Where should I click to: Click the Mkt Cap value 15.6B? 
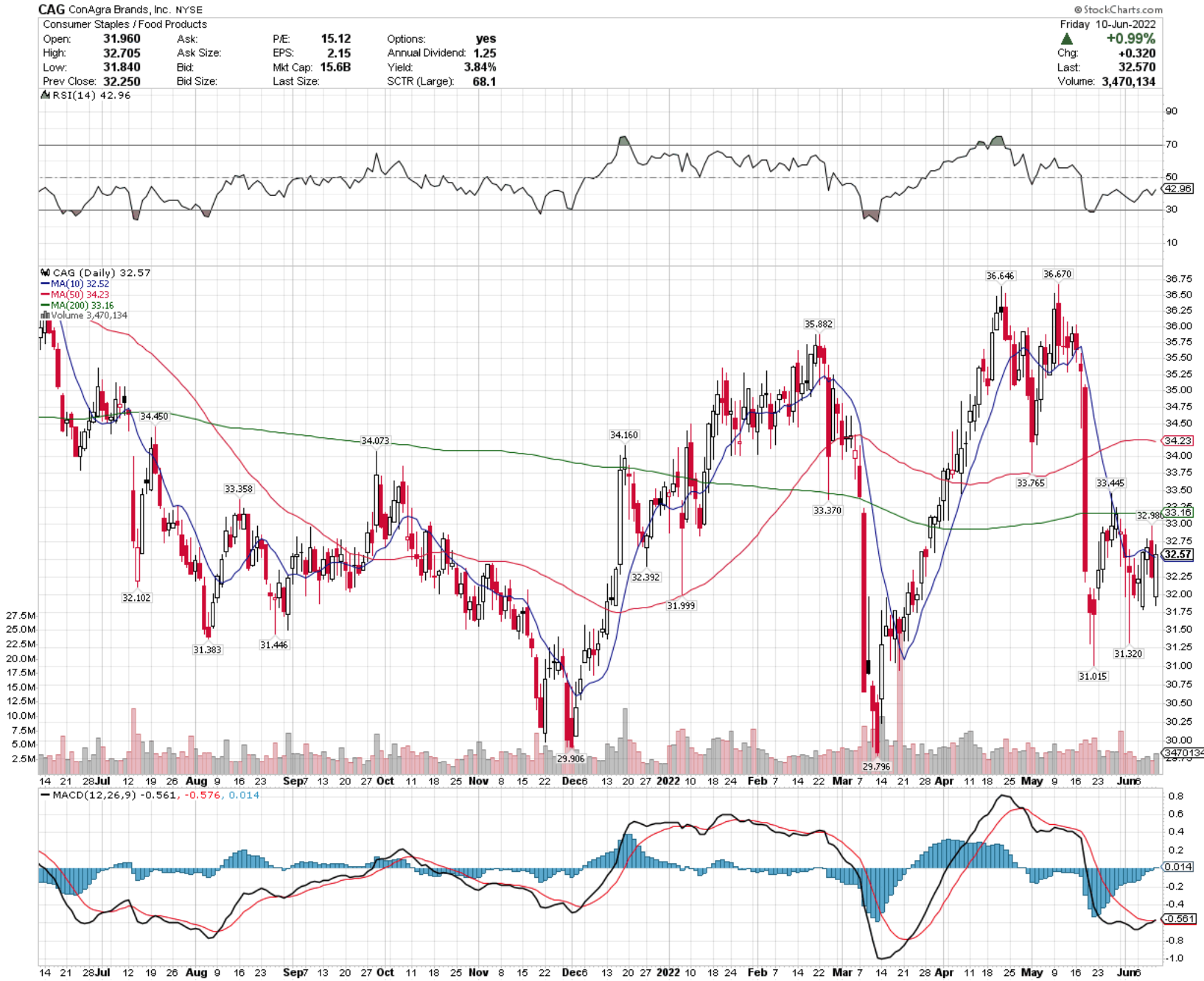[x=335, y=67]
